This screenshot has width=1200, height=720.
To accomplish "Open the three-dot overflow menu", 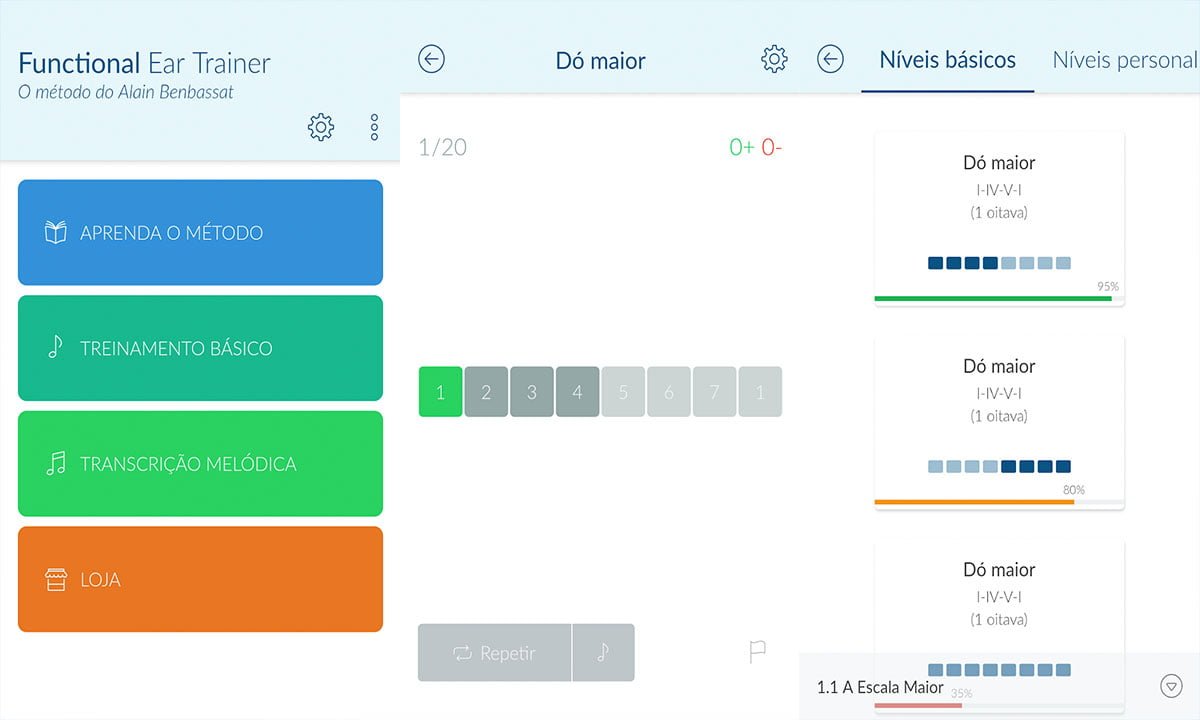I will point(374,127).
